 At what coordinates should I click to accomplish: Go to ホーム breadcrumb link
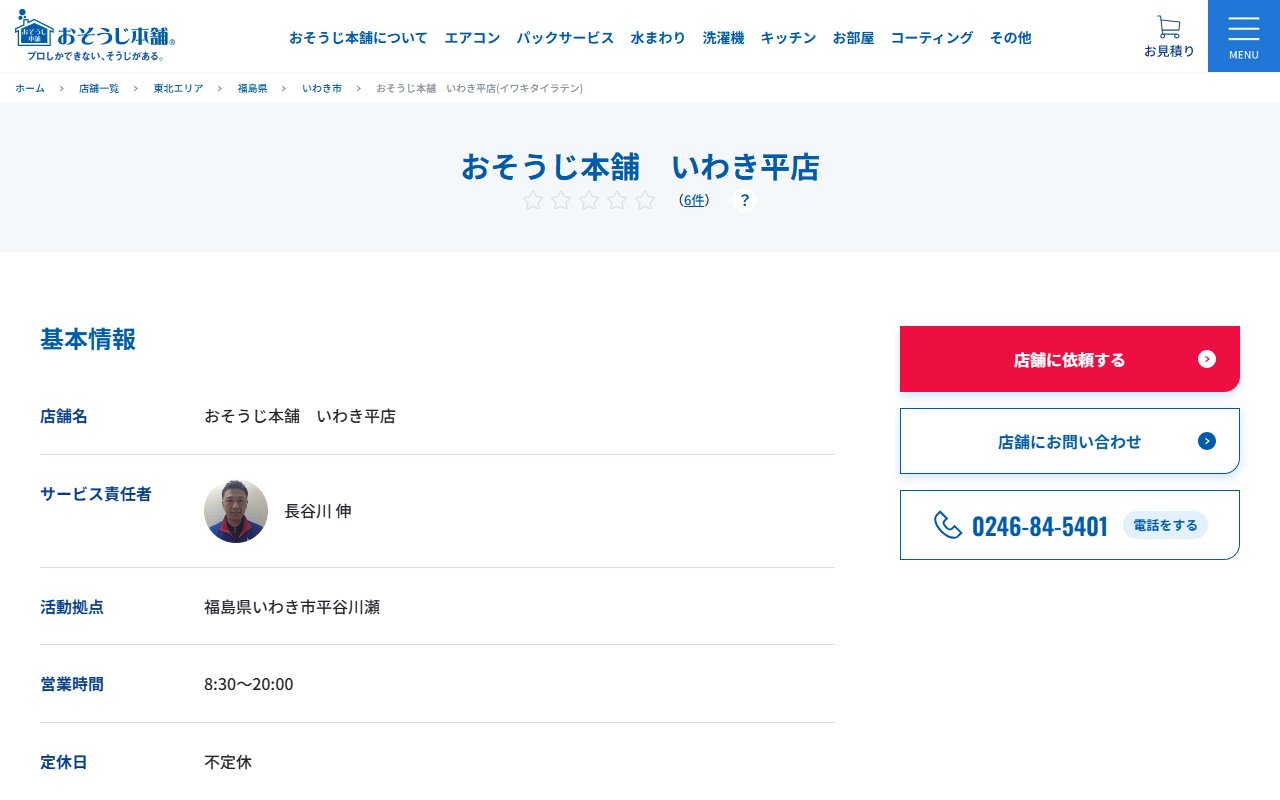pos(30,88)
